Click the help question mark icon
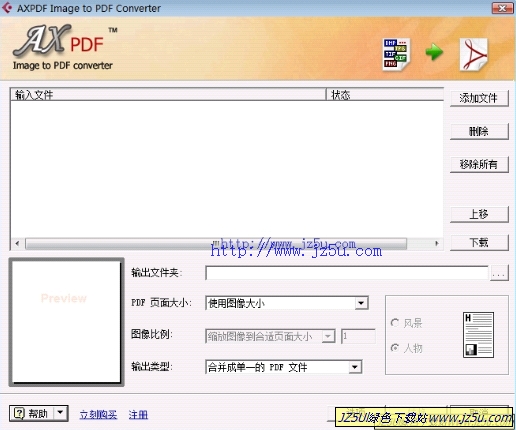 pos(19,413)
